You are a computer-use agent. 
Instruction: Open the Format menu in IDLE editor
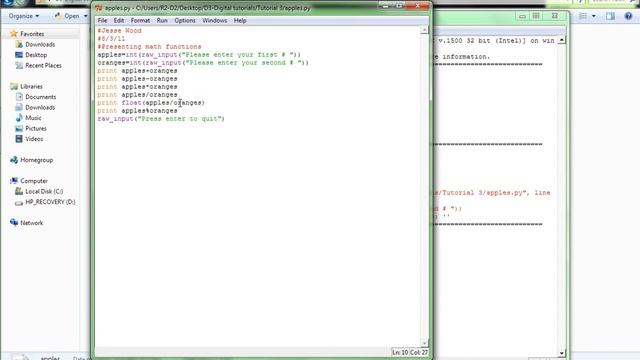[x=140, y=20]
